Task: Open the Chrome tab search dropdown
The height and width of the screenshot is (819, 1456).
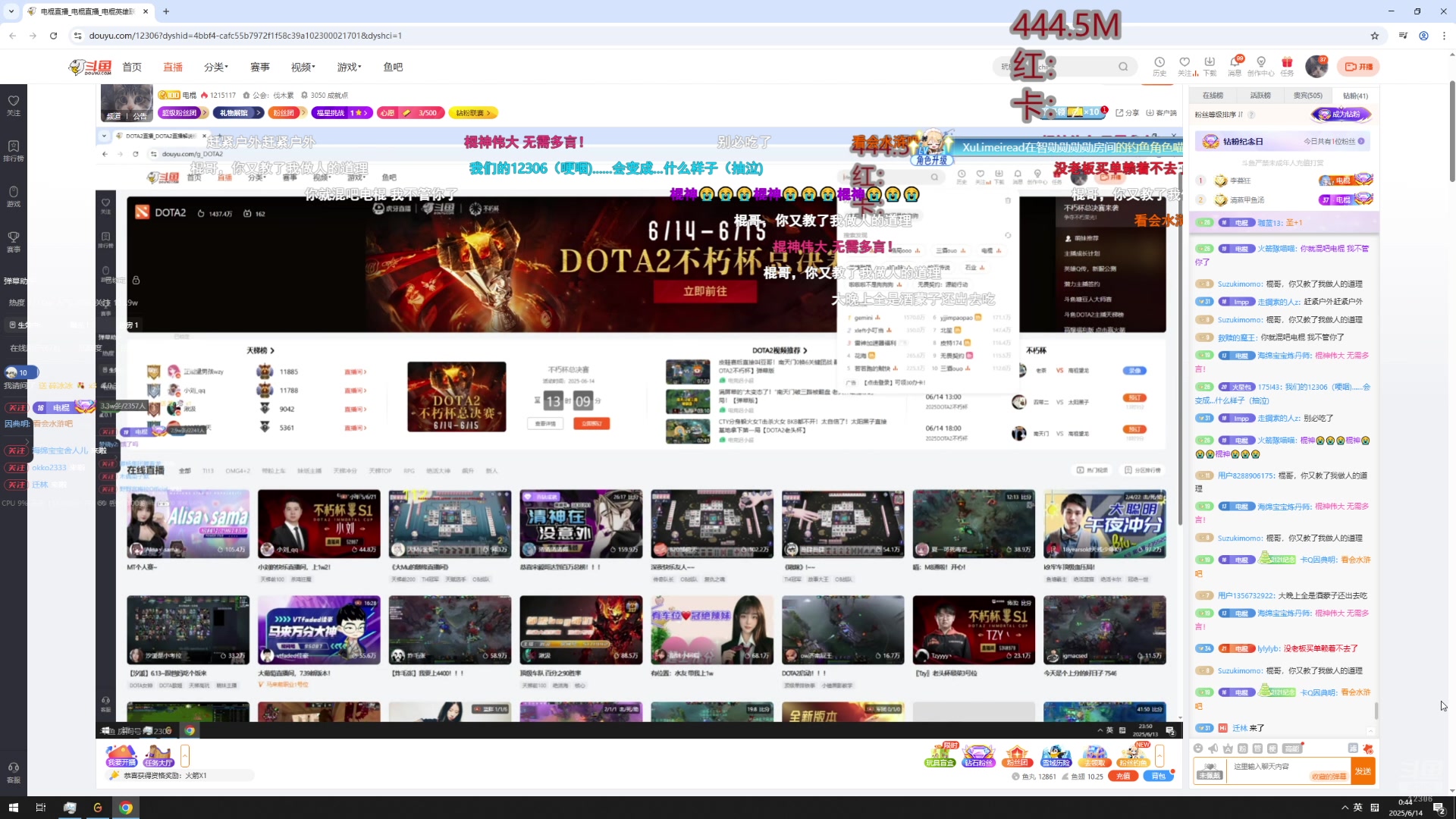Action: point(11,11)
